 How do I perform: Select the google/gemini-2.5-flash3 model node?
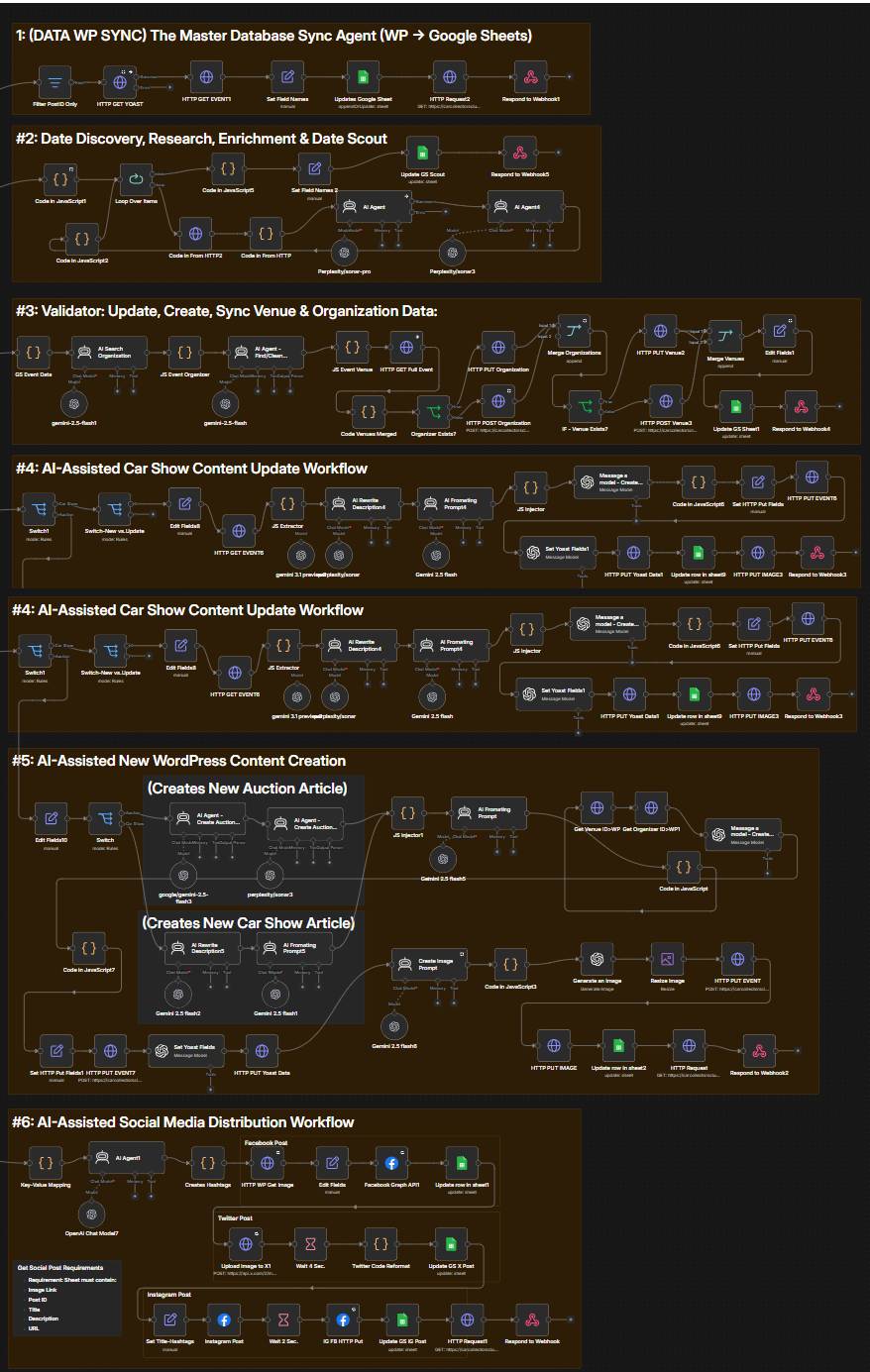tap(182, 874)
